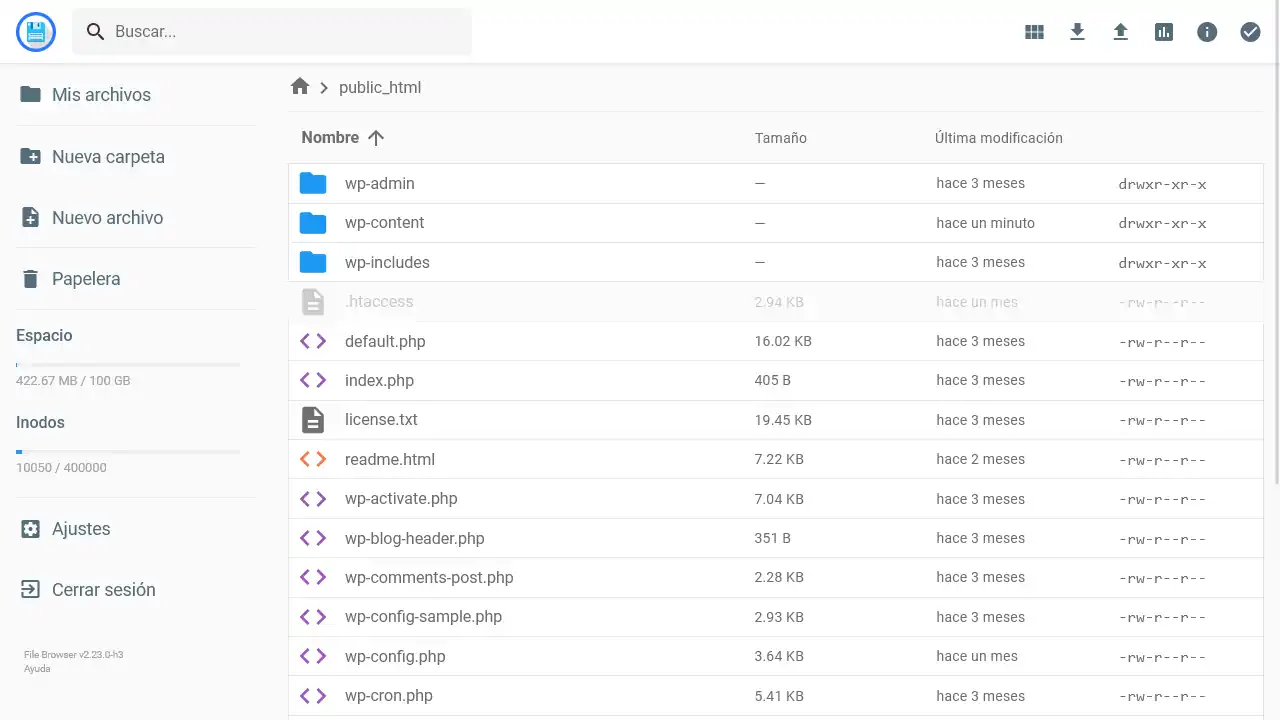Click the download icon in header
This screenshot has height=720, width=1280.
pyautogui.click(x=1077, y=32)
